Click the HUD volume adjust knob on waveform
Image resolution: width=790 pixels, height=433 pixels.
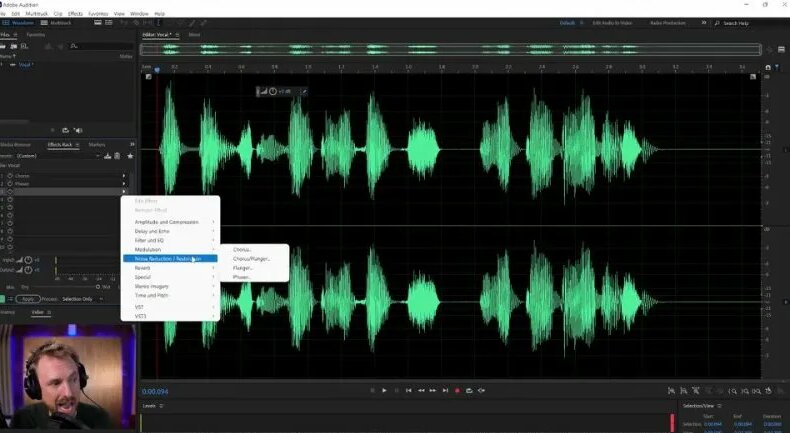pos(273,91)
